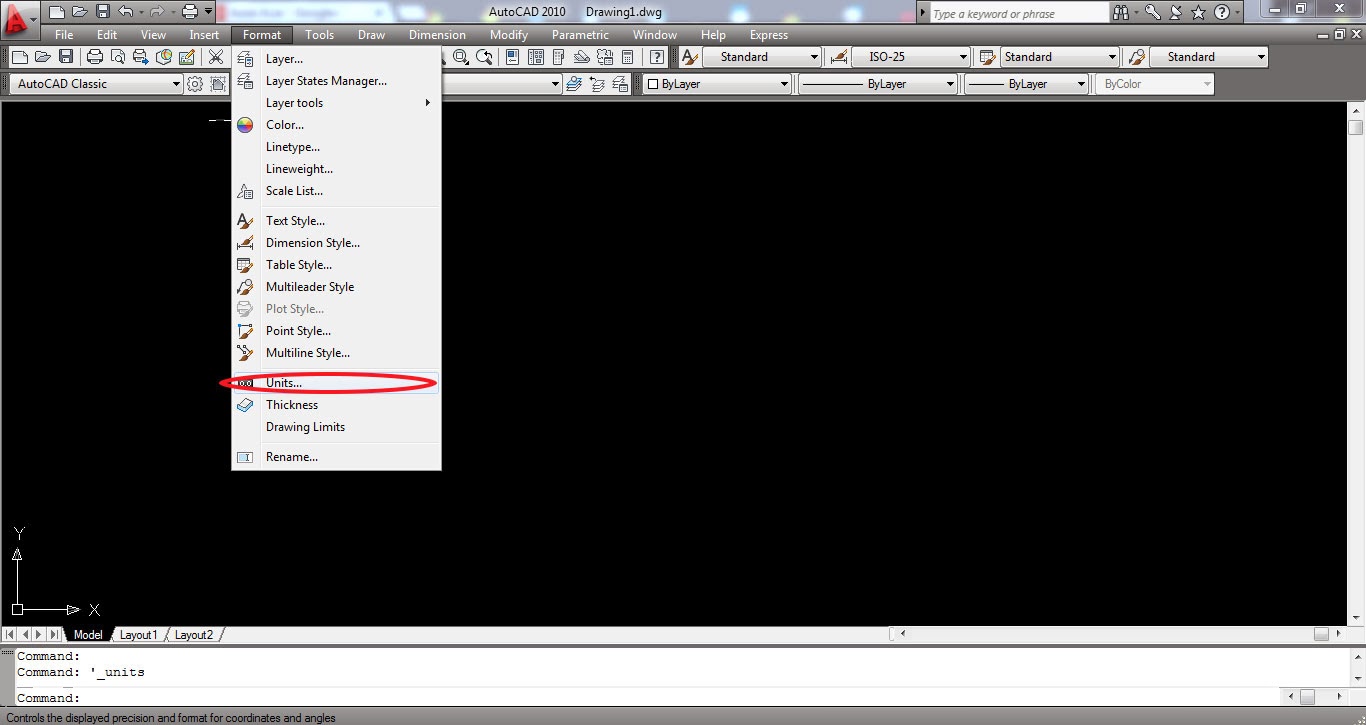Open the ISO-25 dimension style dropdown
Viewport: 1366px width, 725px height.
click(x=912, y=57)
